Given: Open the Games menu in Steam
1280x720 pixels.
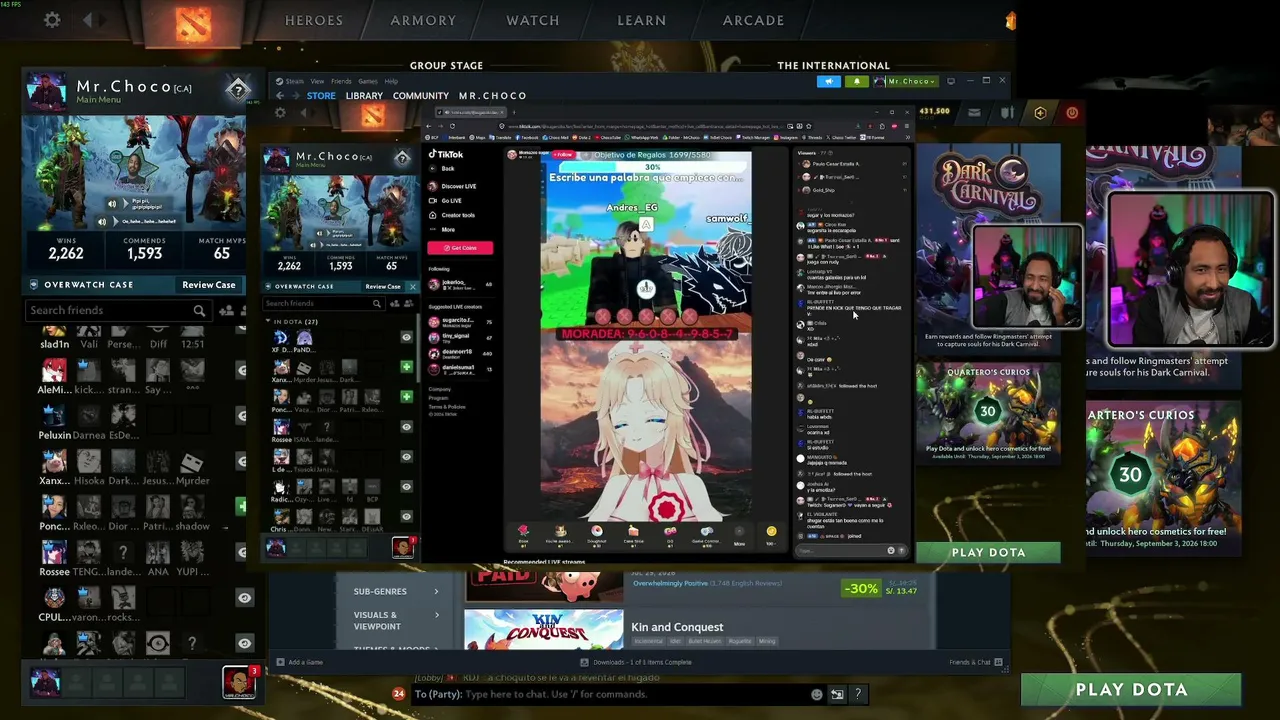Looking at the screenshot, I should [368, 81].
